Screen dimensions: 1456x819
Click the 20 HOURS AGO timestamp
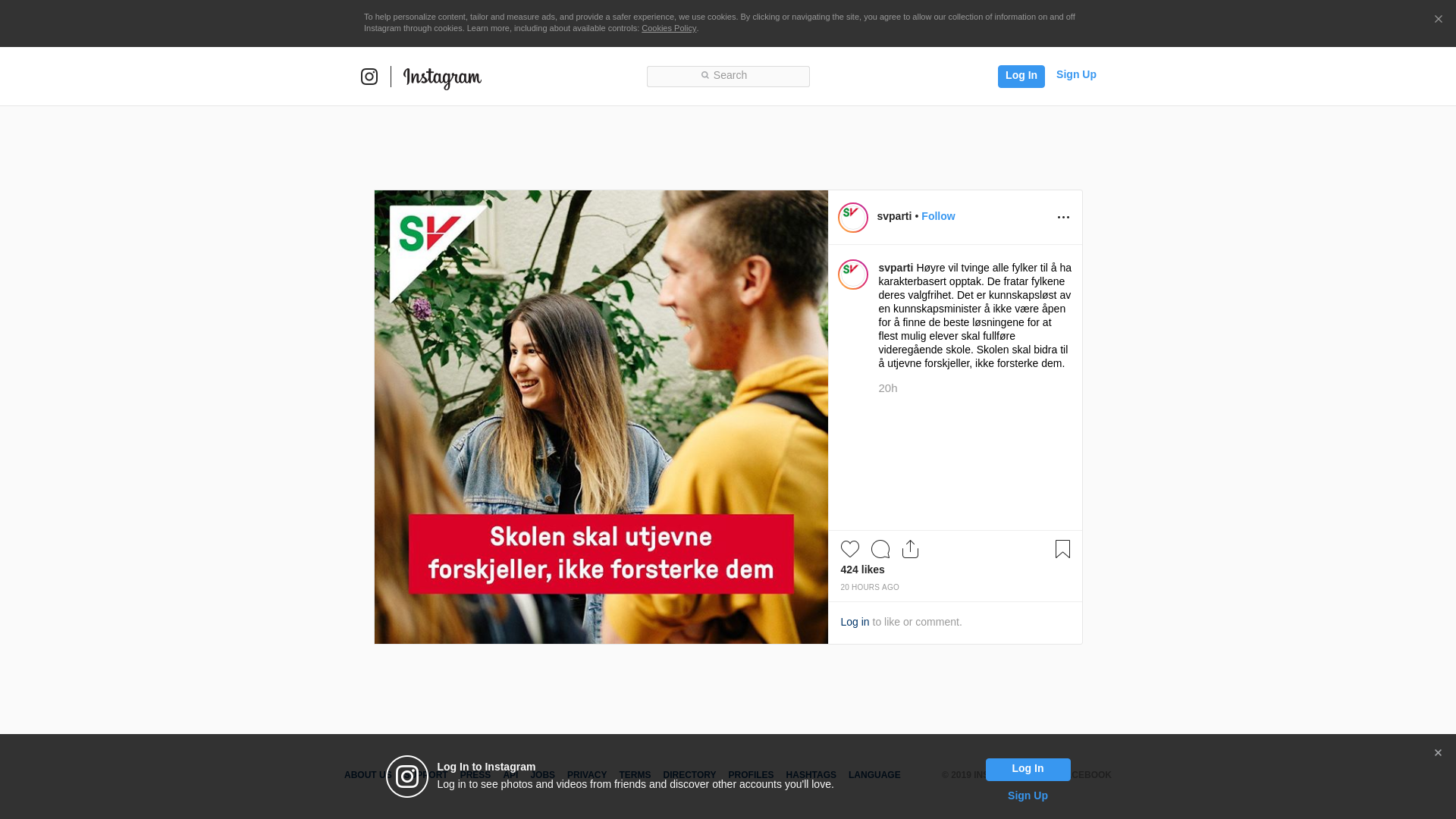(x=870, y=588)
